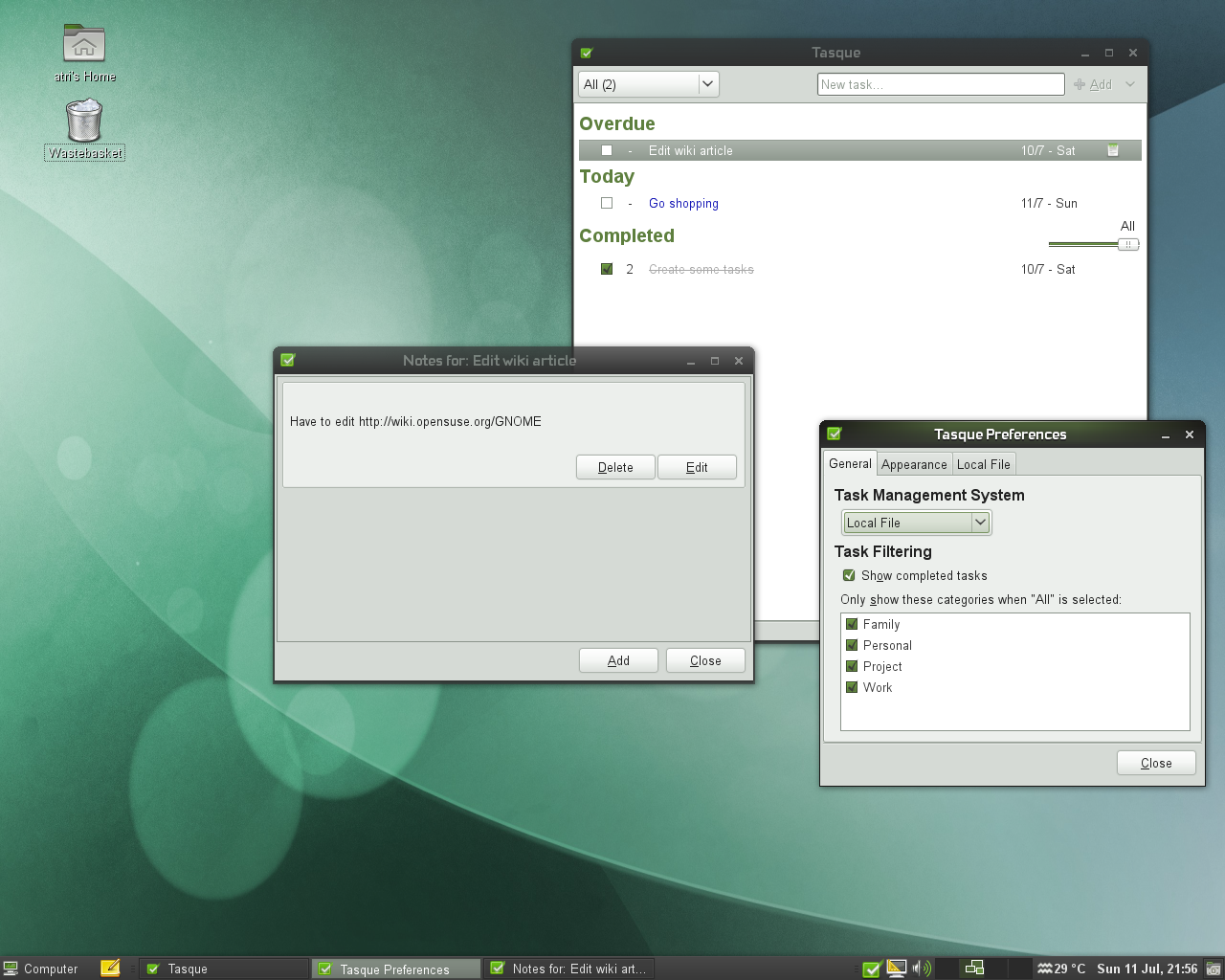The height and width of the screenshot is (980, 1225).
Task: Open the 'All (2)' category dropdown
Action: 648,84
